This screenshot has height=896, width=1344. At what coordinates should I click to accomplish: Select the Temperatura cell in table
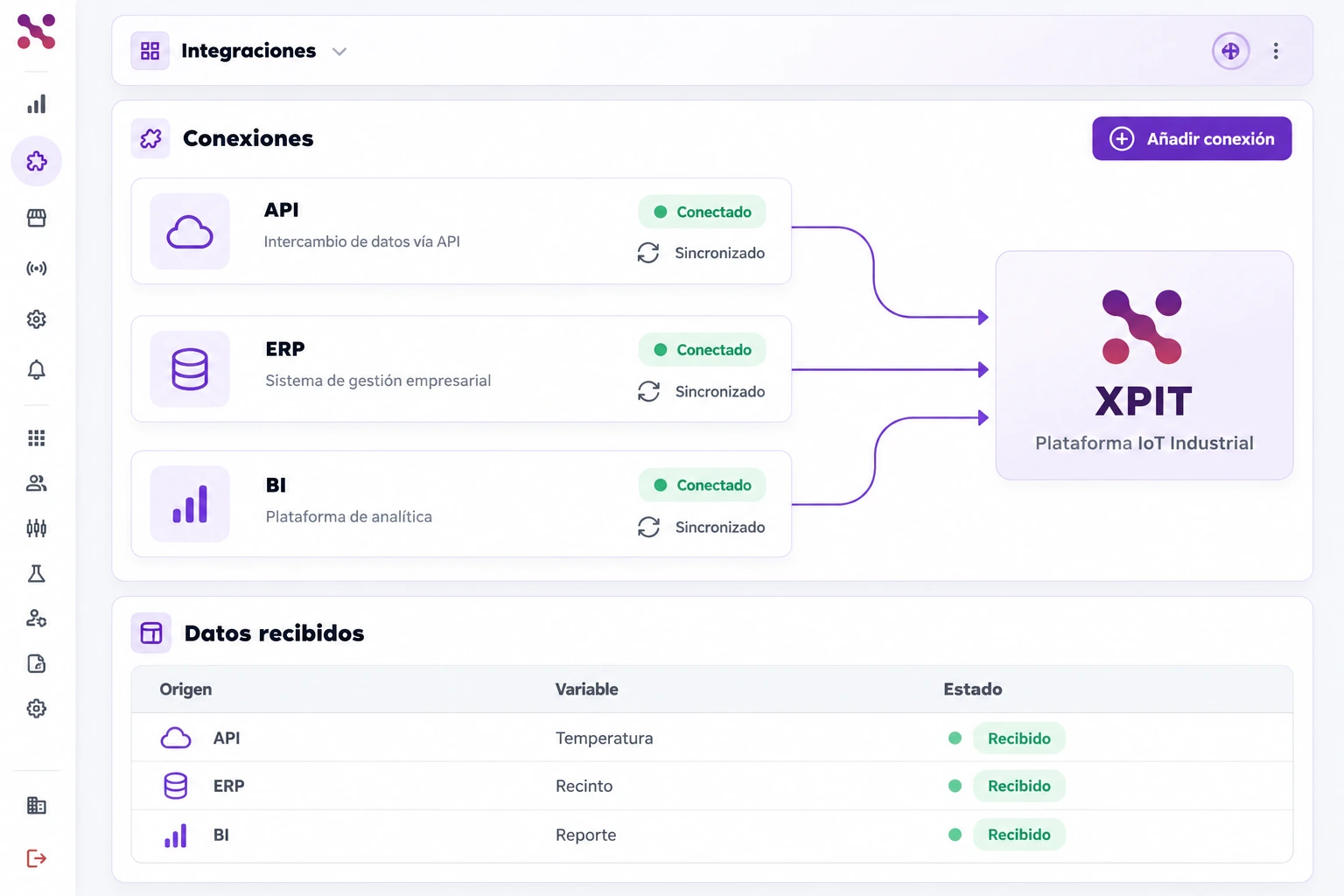[604, 738]
